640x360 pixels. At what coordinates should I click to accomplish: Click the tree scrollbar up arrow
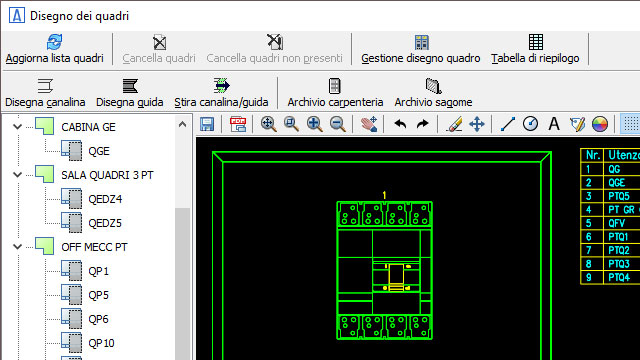click(182, 124)
